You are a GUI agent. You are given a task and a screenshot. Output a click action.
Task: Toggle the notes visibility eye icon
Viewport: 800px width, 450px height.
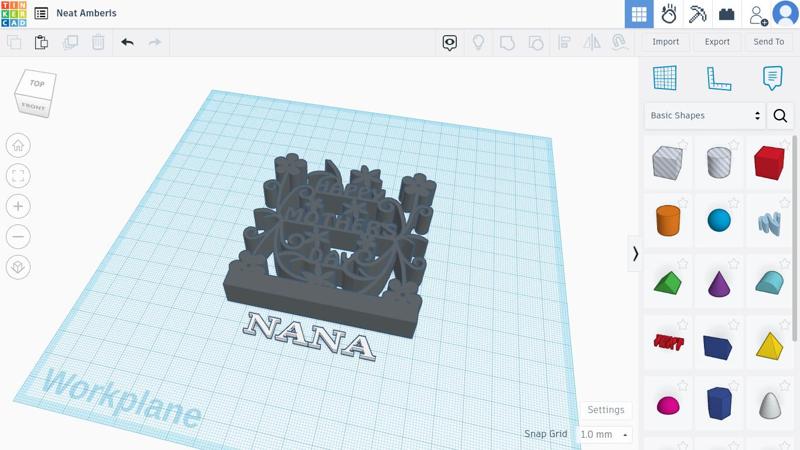(449, 43)
